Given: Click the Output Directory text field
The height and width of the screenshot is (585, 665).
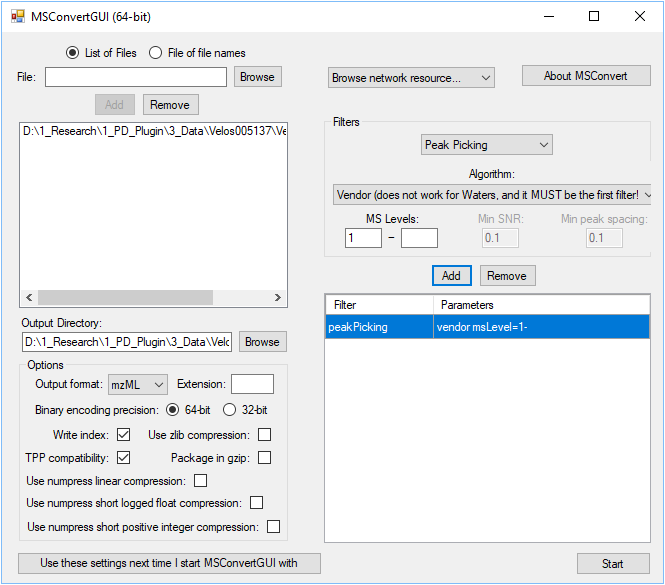Looking at the screenshot, I should click(127, 342).
